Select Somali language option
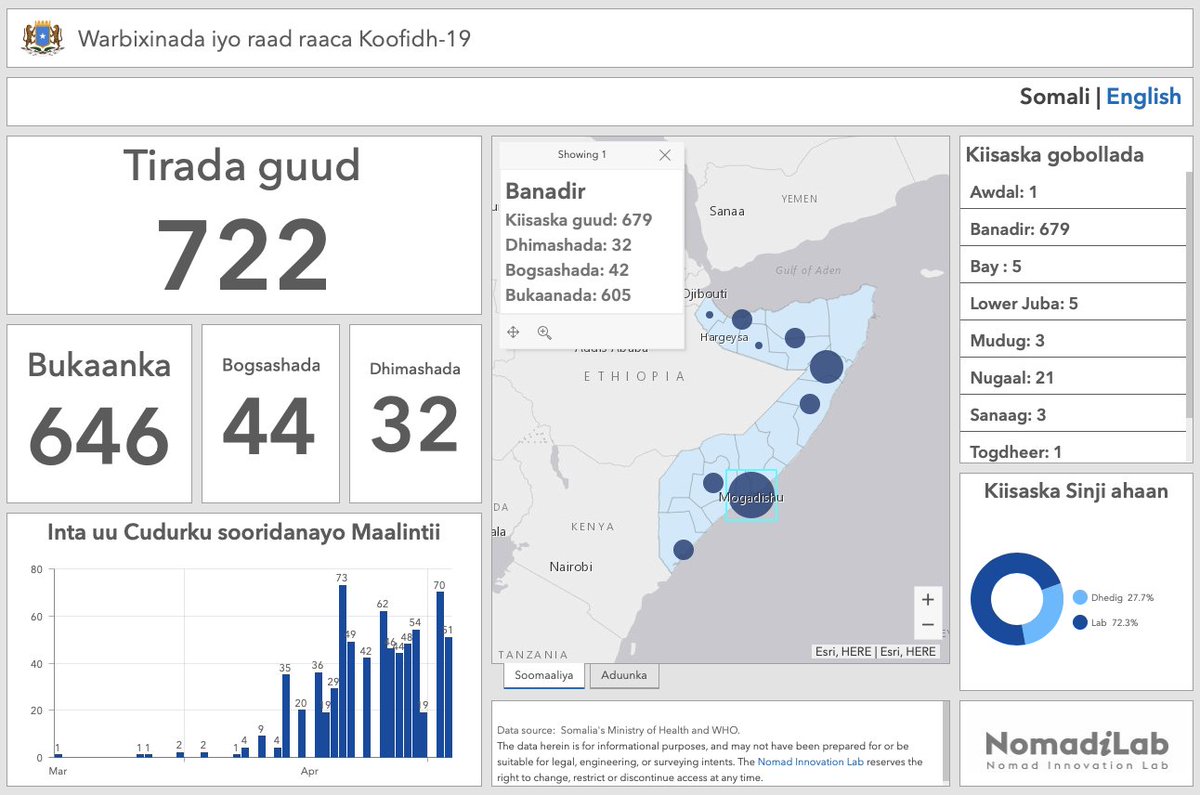This screenshot has width=1200, height=795. [x=1054, y=97]
